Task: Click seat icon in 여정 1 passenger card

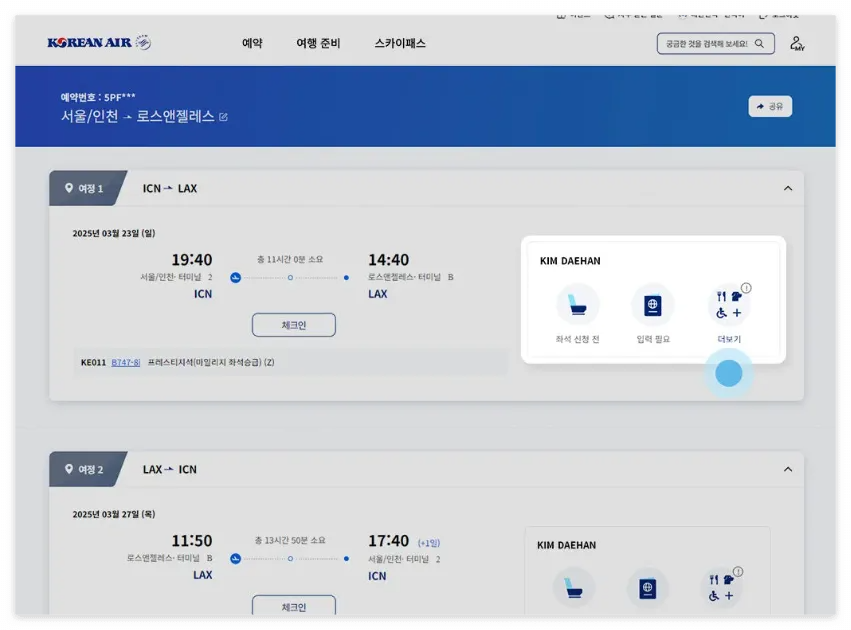Action: (577, 304)
